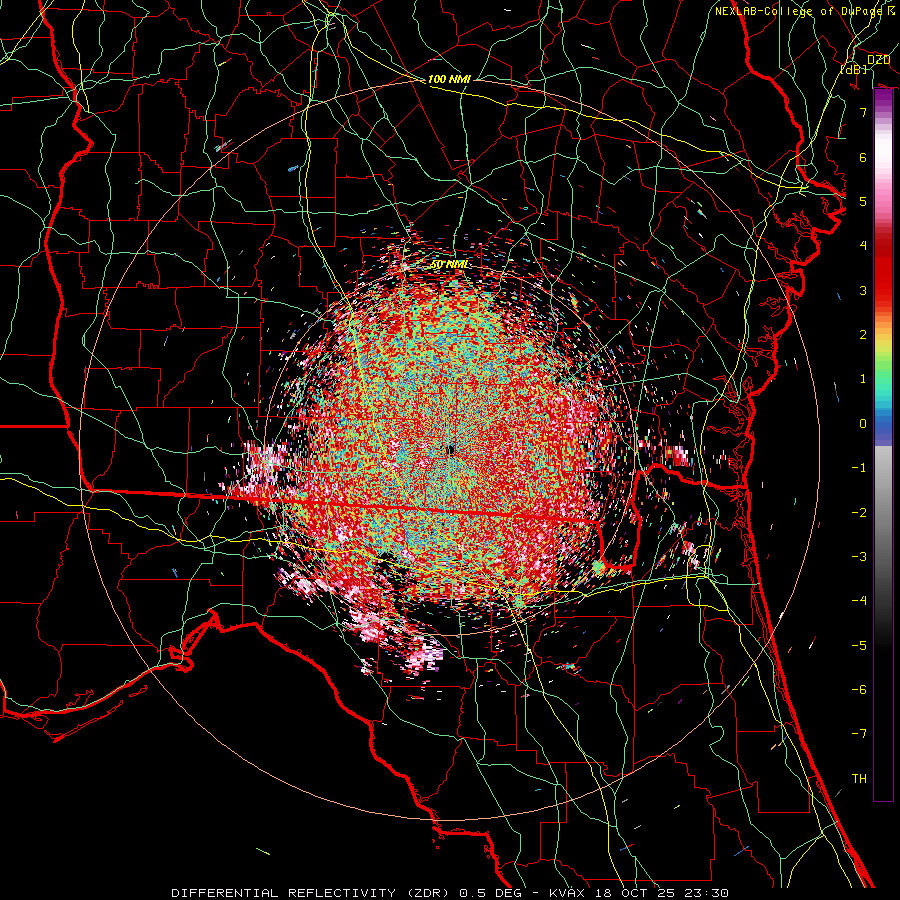Click the -5 value on color scale
This screenshot has width=900, height=900.
859,646
